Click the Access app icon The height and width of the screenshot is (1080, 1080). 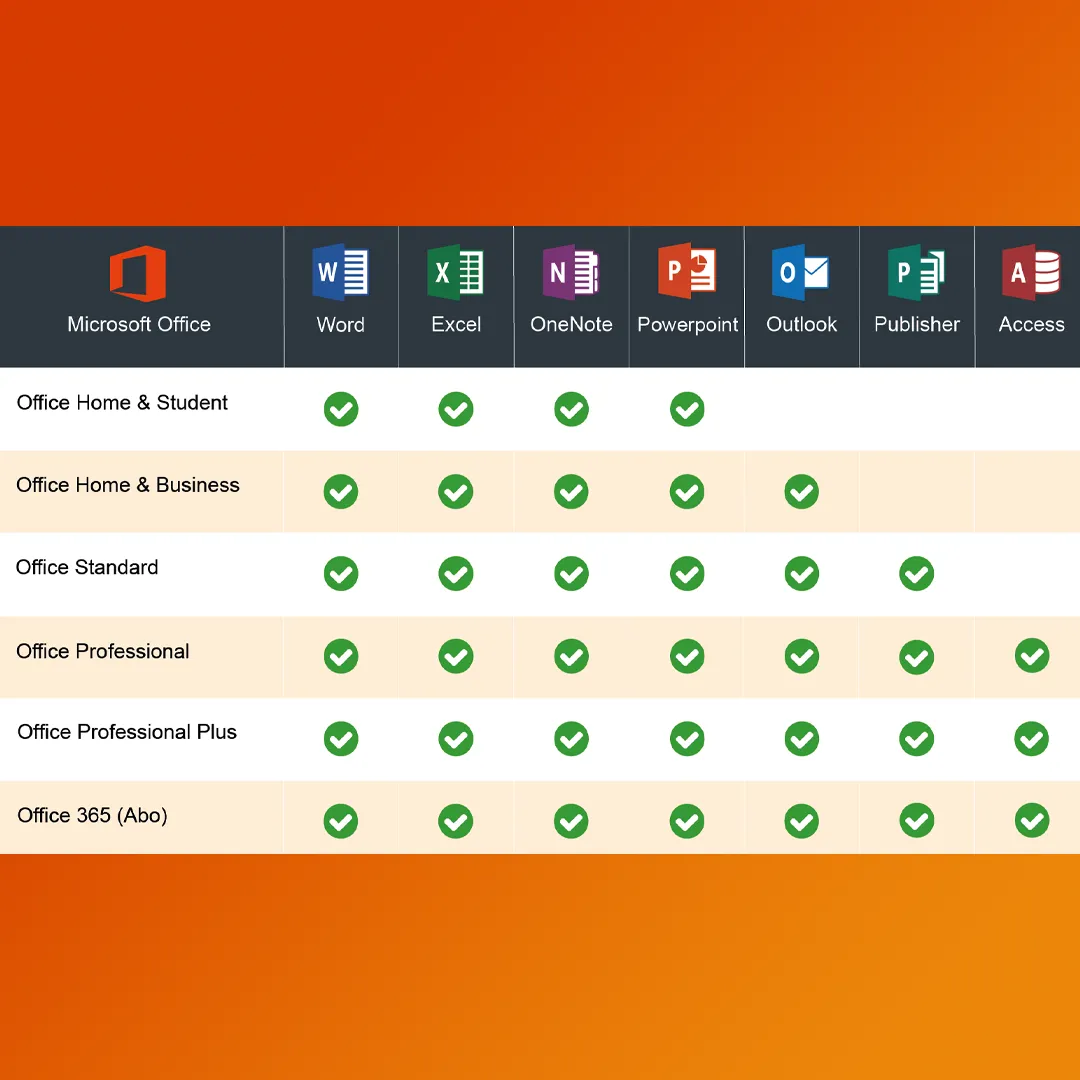pos(1031,272)
